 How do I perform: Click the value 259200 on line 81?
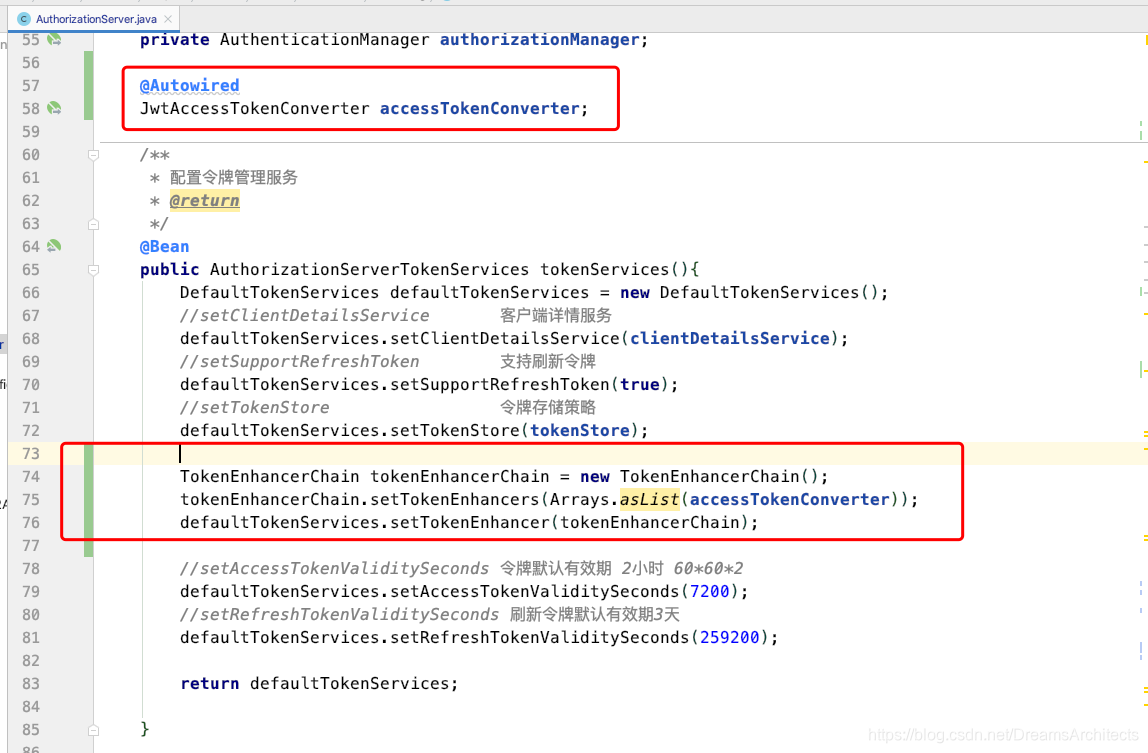point(729,638)
